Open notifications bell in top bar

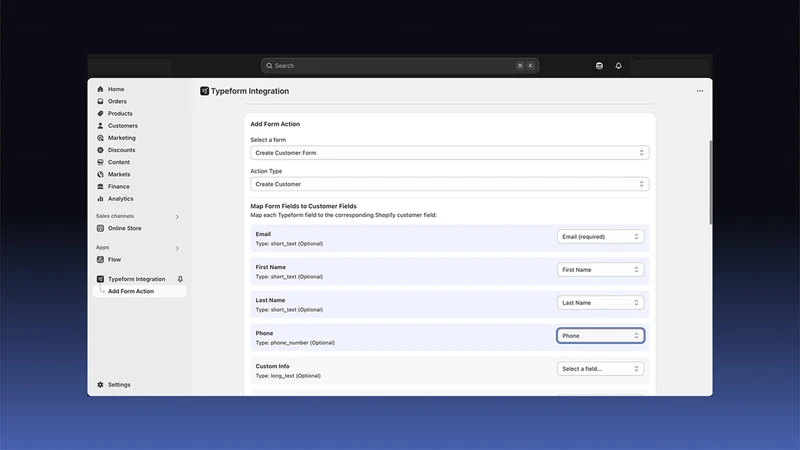coord(618,66)
